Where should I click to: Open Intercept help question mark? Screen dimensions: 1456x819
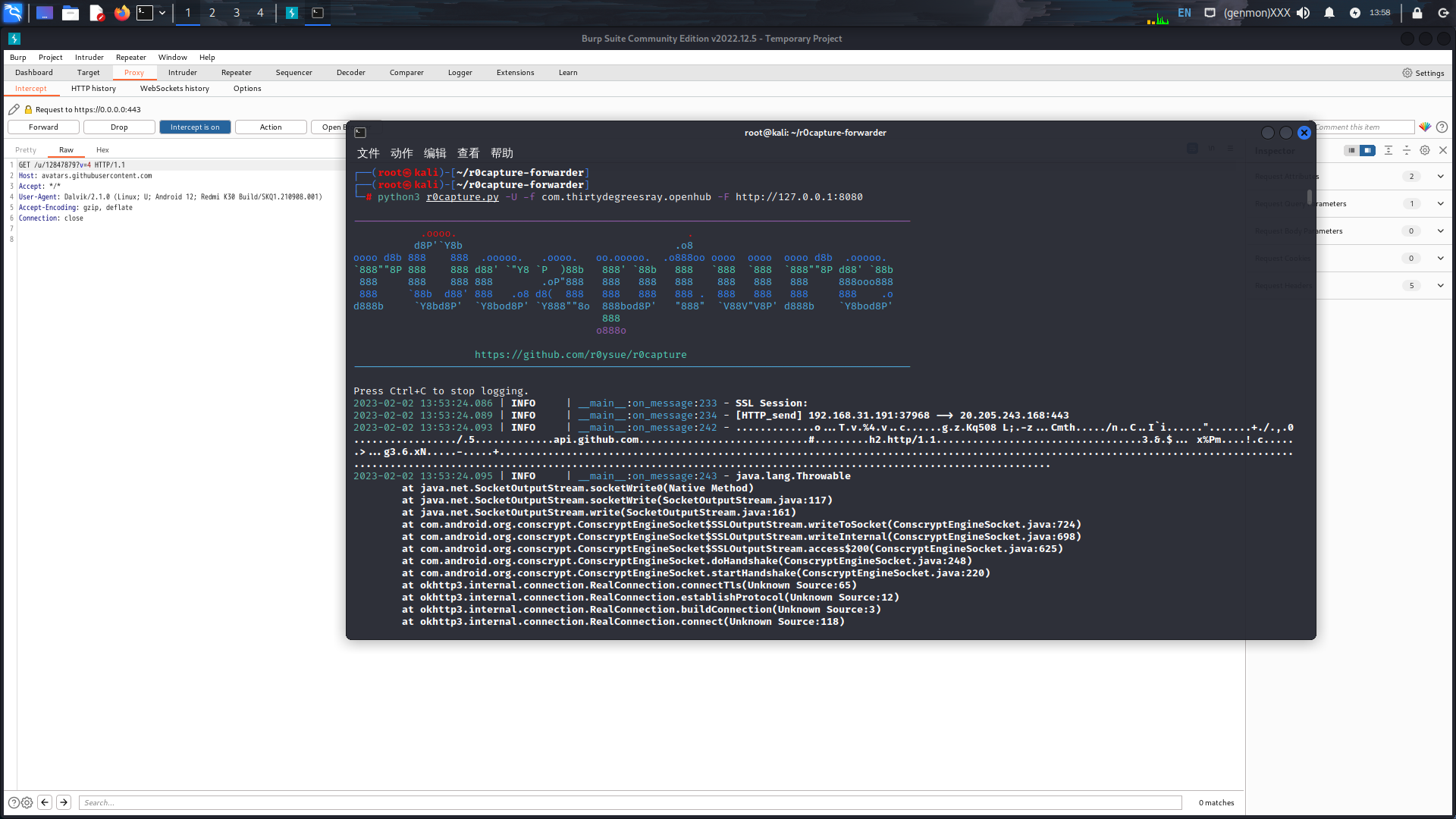(1442, 127)
